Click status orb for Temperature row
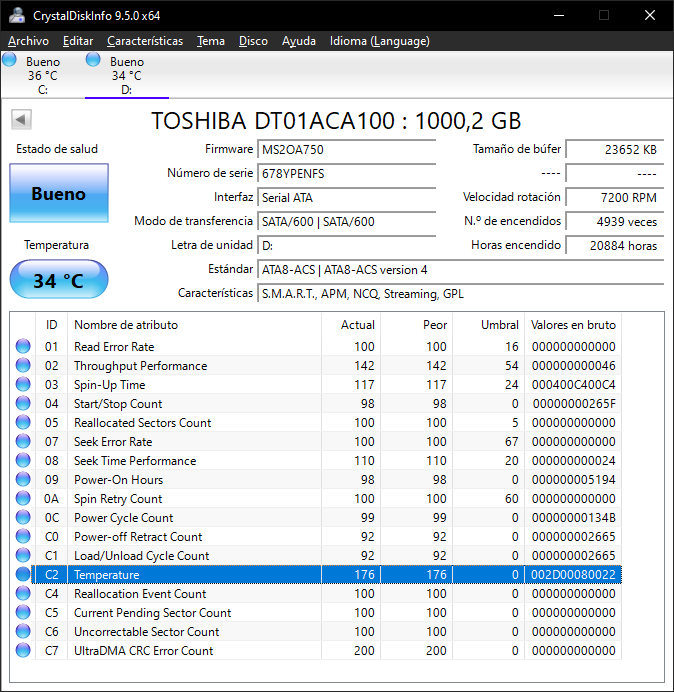The width and height of the screenshot is (674, 692). click(x=23, y=574)
